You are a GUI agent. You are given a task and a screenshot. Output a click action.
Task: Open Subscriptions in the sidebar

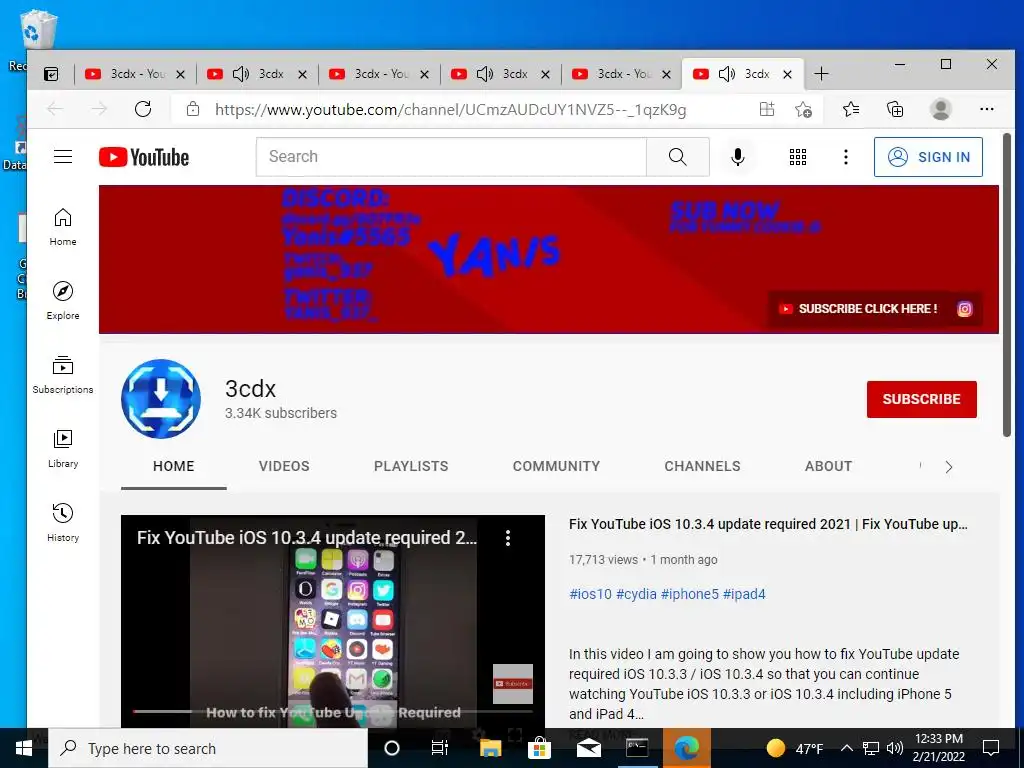click(63, 375)
